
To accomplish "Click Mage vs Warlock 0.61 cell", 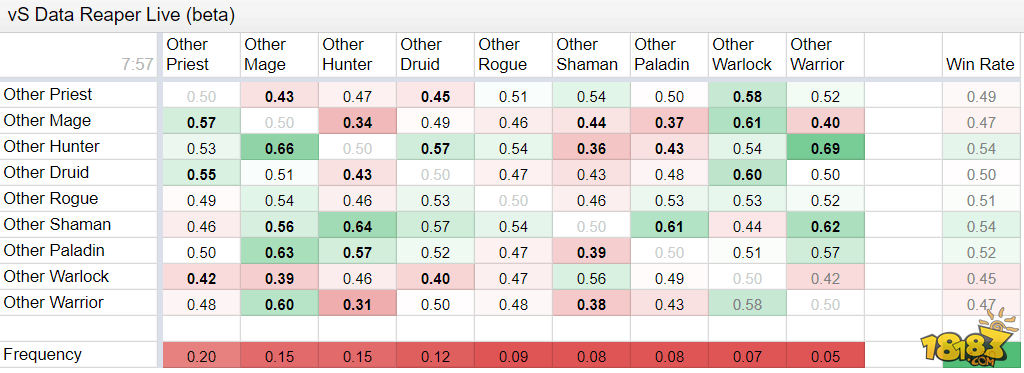I will pos(747,121).
